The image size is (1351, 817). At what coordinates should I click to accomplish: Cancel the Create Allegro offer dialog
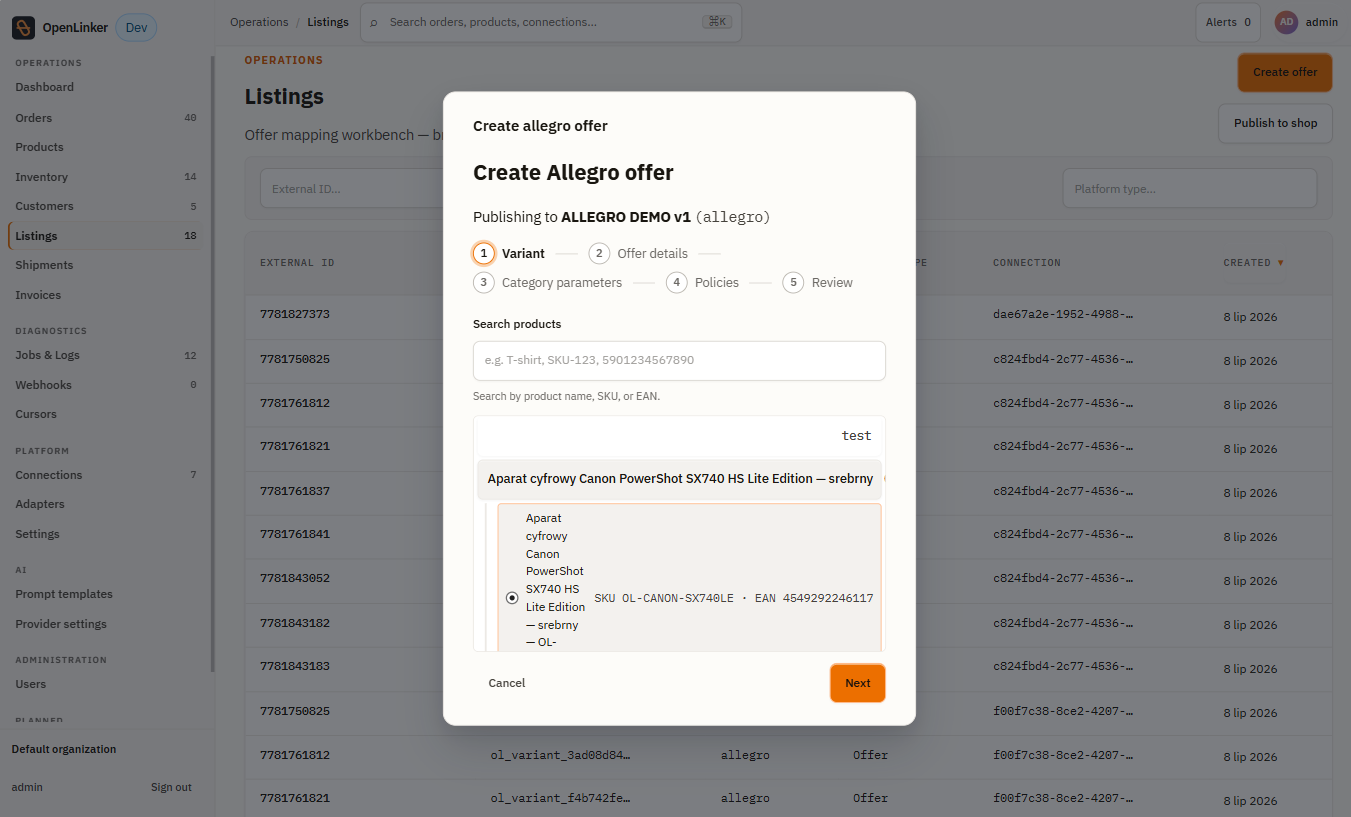507,683
